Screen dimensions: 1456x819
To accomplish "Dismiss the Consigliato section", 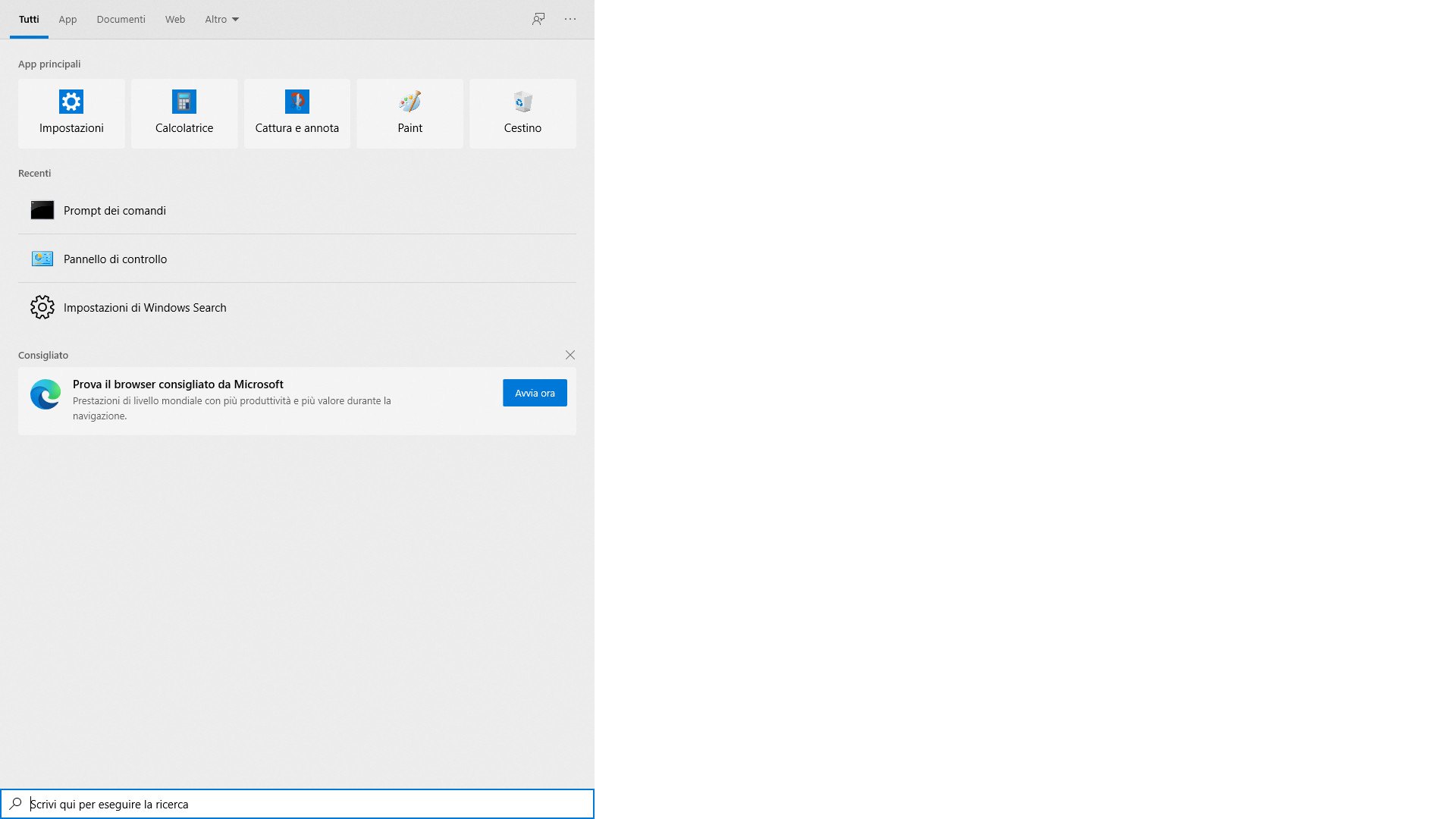I will [570, 355].
